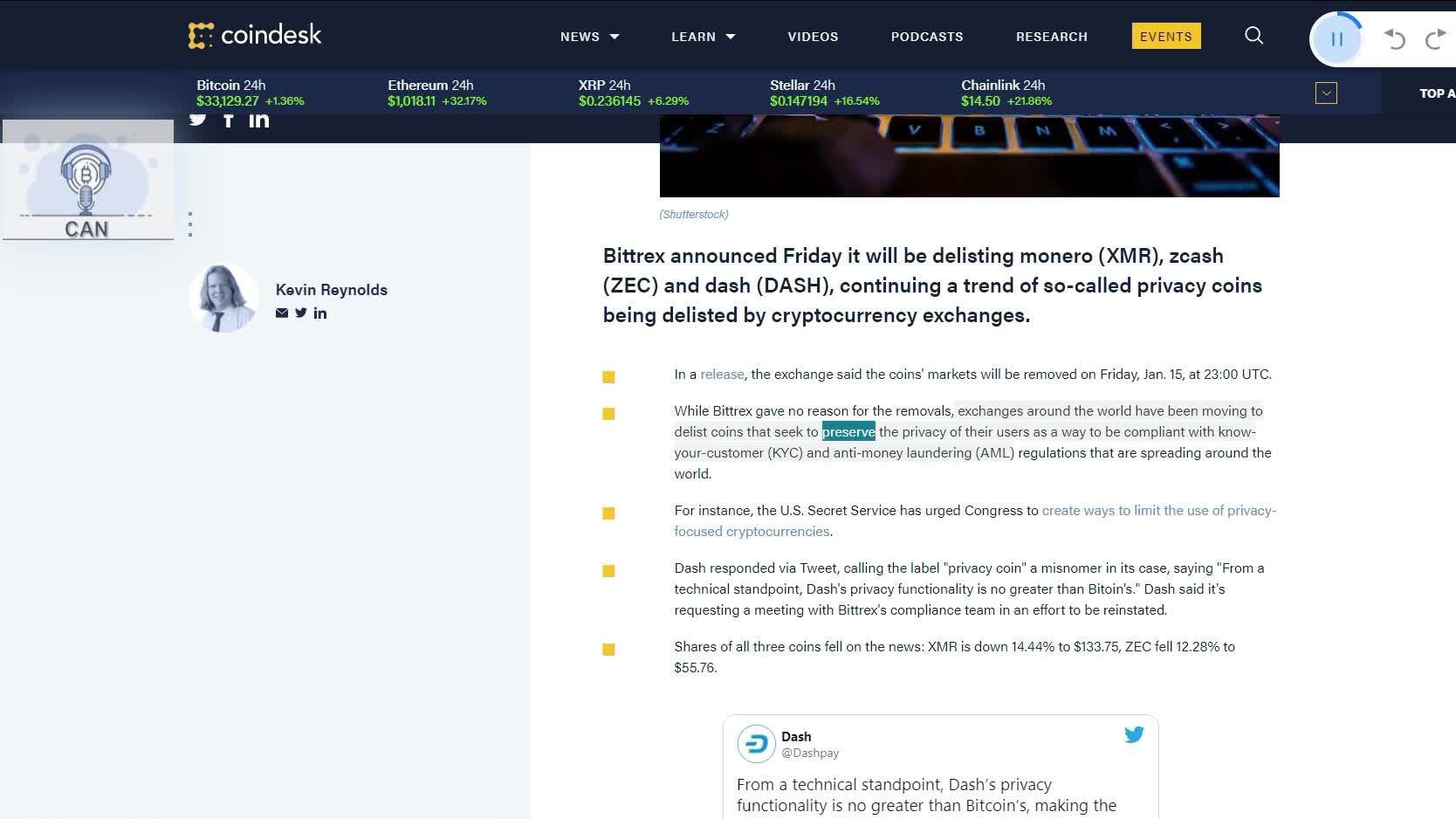Image resolution: width=1456 pixels, height=819 pixels.
Task: Follow the 'release' hyperlink
Action: (x=722, y=374)
